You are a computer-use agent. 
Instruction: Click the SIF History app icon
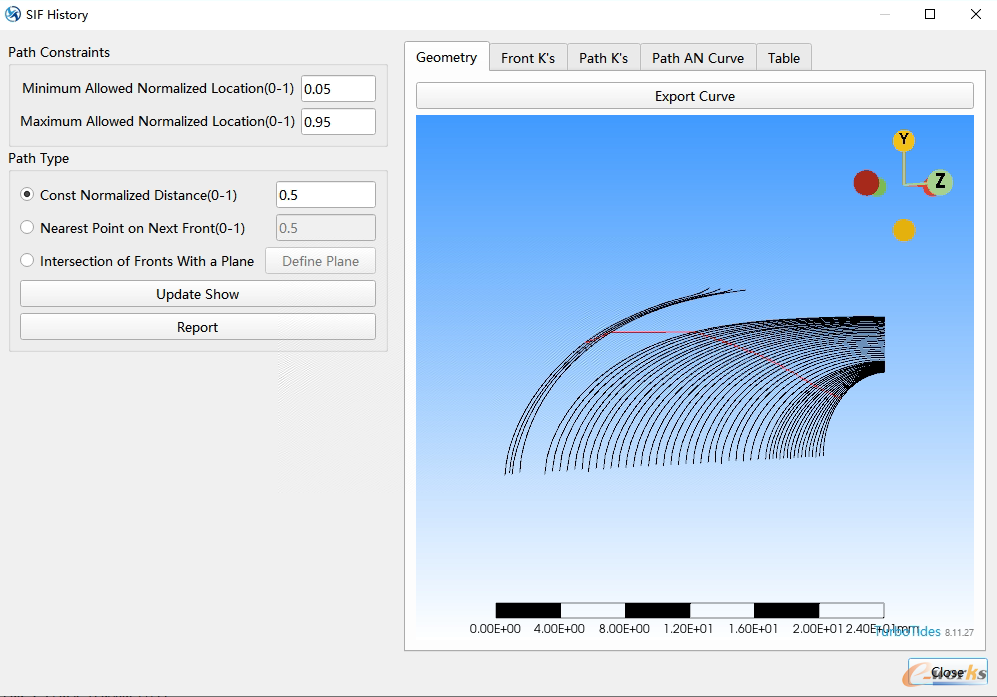coord(13,14)
